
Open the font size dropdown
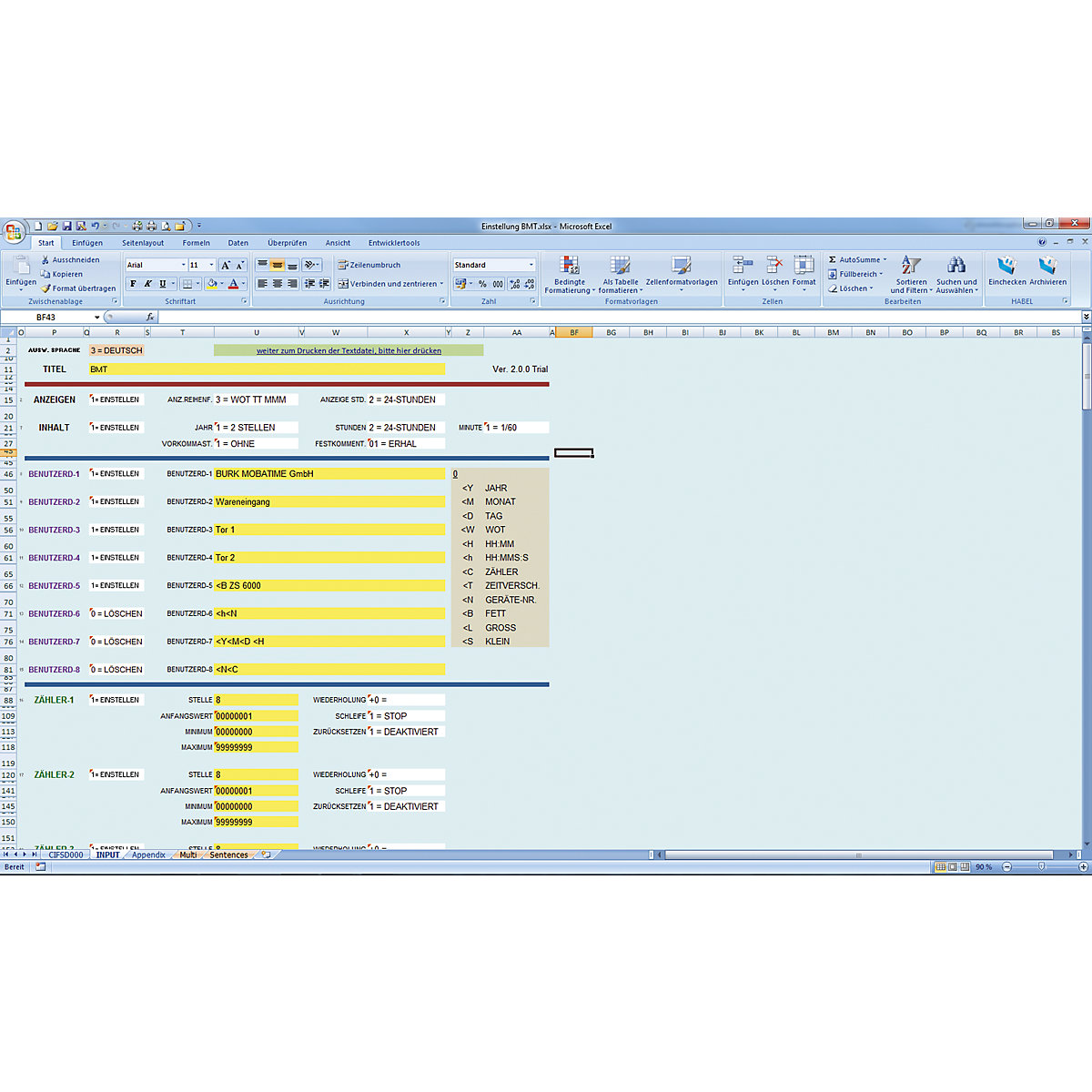pyautogui.click(x=210, y=264)
